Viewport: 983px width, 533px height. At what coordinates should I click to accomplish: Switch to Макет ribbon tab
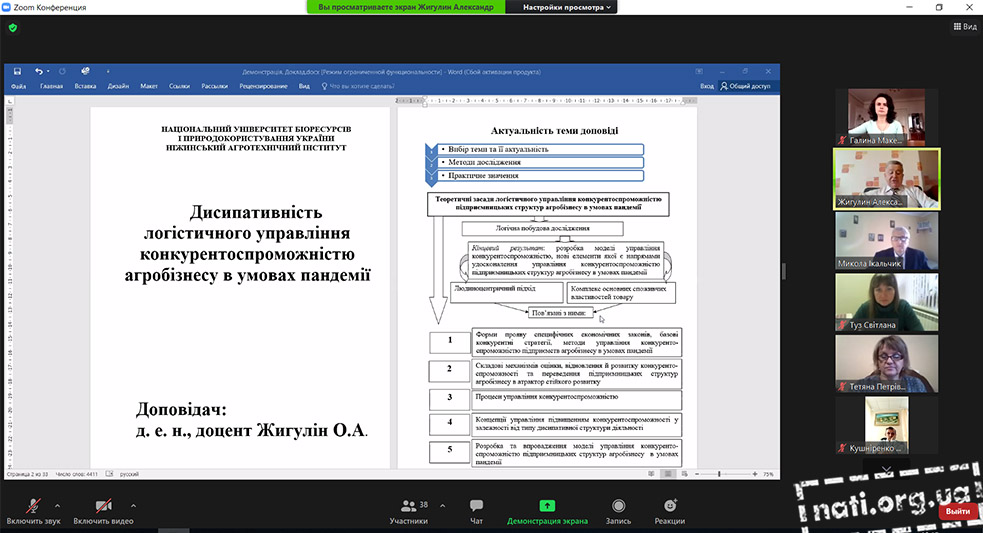[x=149, y=86]
